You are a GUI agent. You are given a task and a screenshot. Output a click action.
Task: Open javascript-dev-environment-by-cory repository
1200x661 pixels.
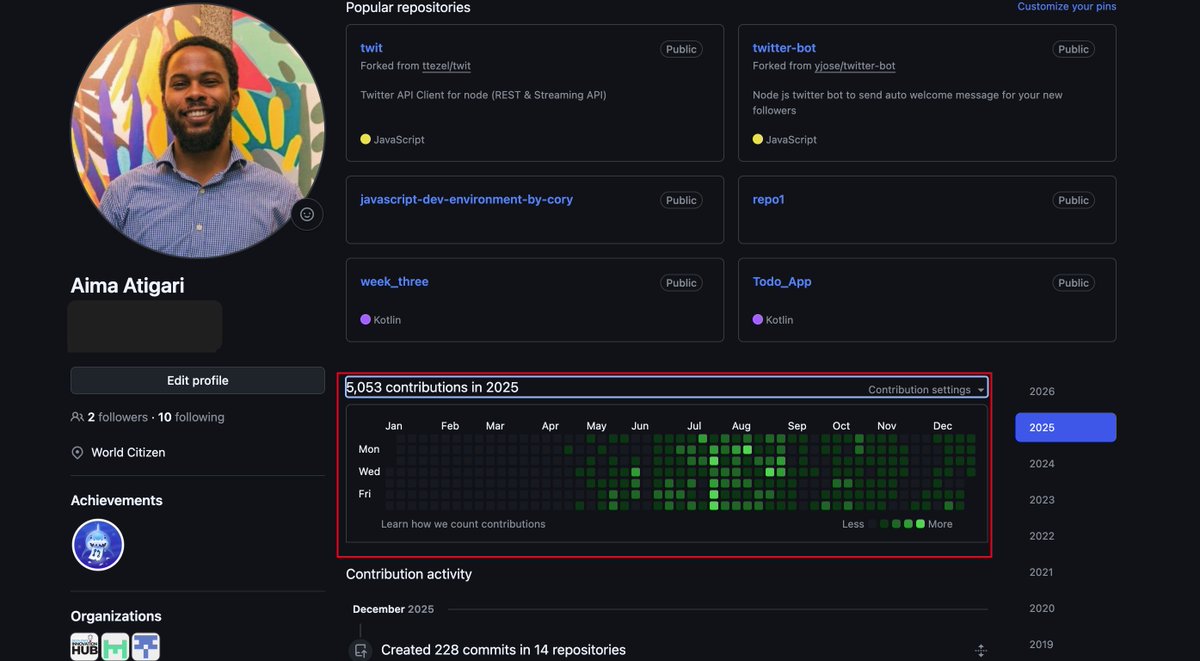click(x=466, y=199)
